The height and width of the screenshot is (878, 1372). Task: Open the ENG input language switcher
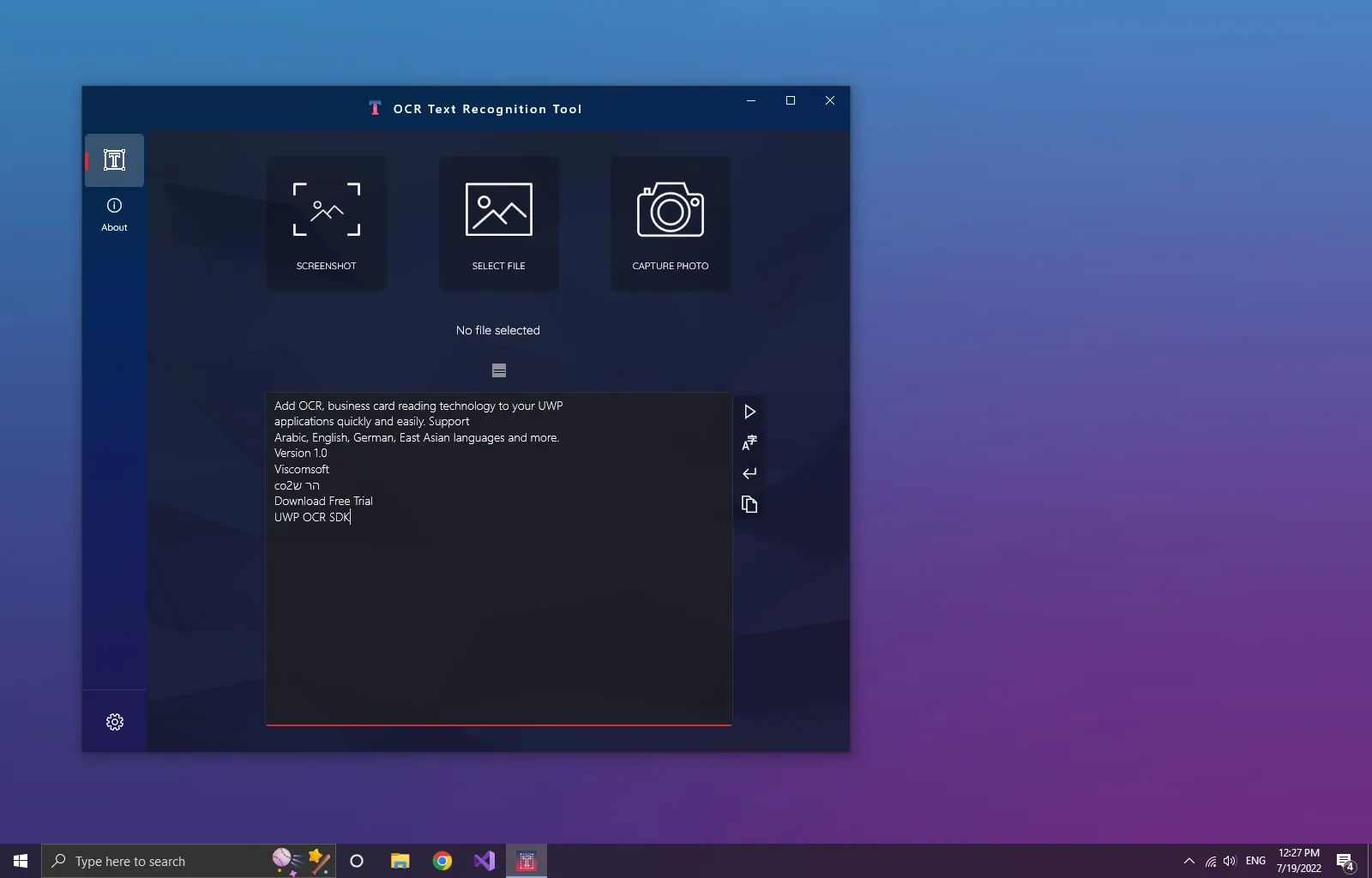(1255, 861)
